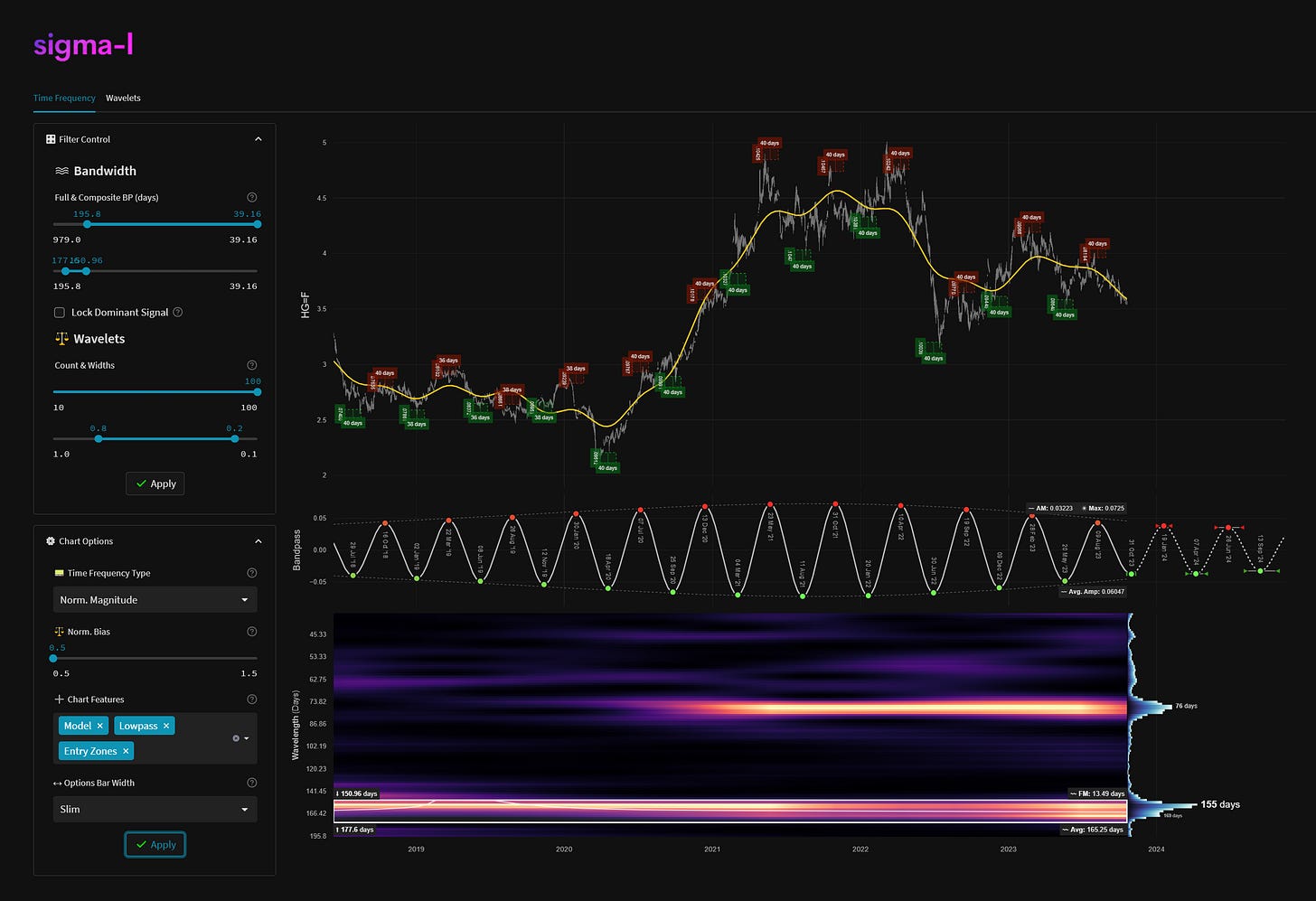
Task: Click the Chart Options gear icon
Action: click(51, 541)
